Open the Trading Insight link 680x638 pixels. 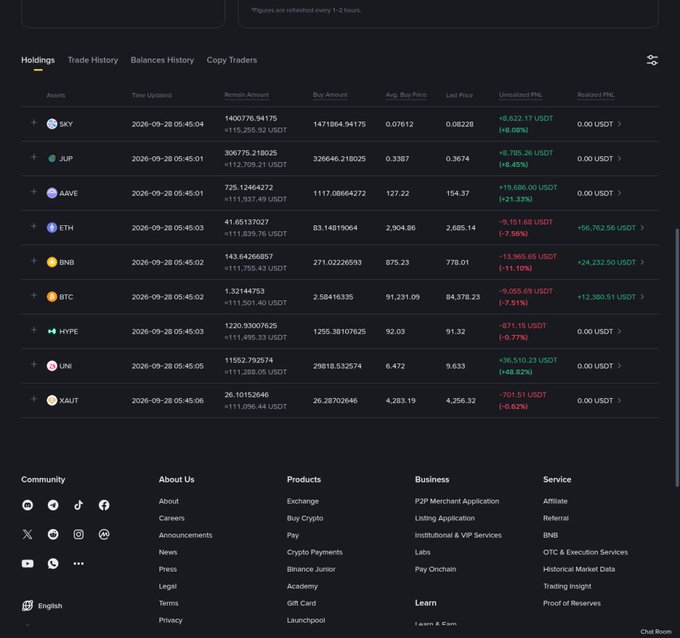tap(567, 586)
